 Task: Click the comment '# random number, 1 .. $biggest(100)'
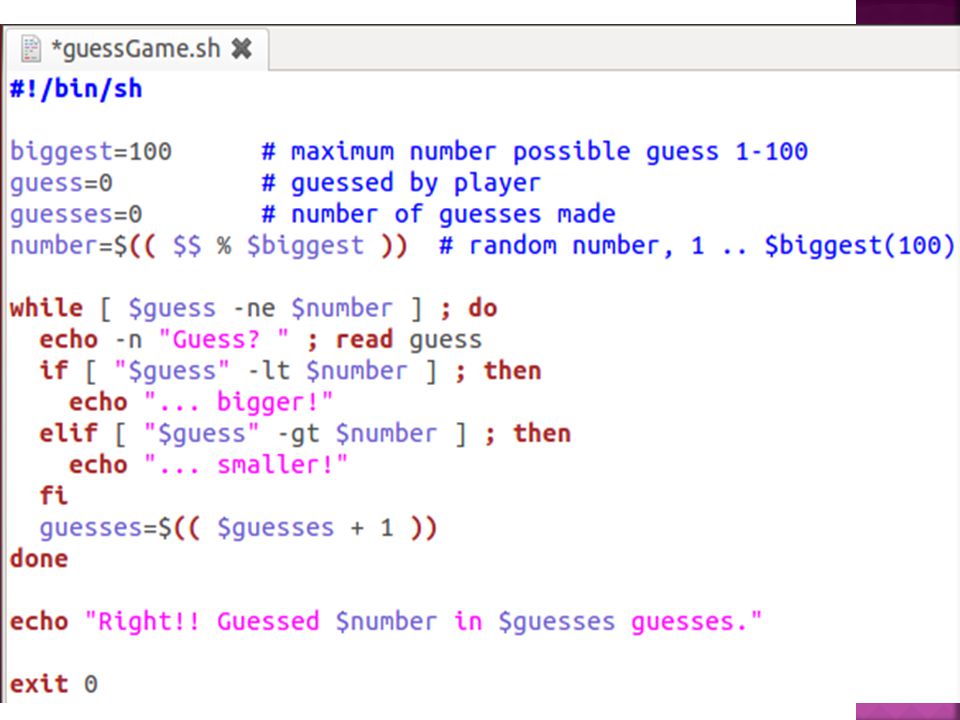coord(697,246)
